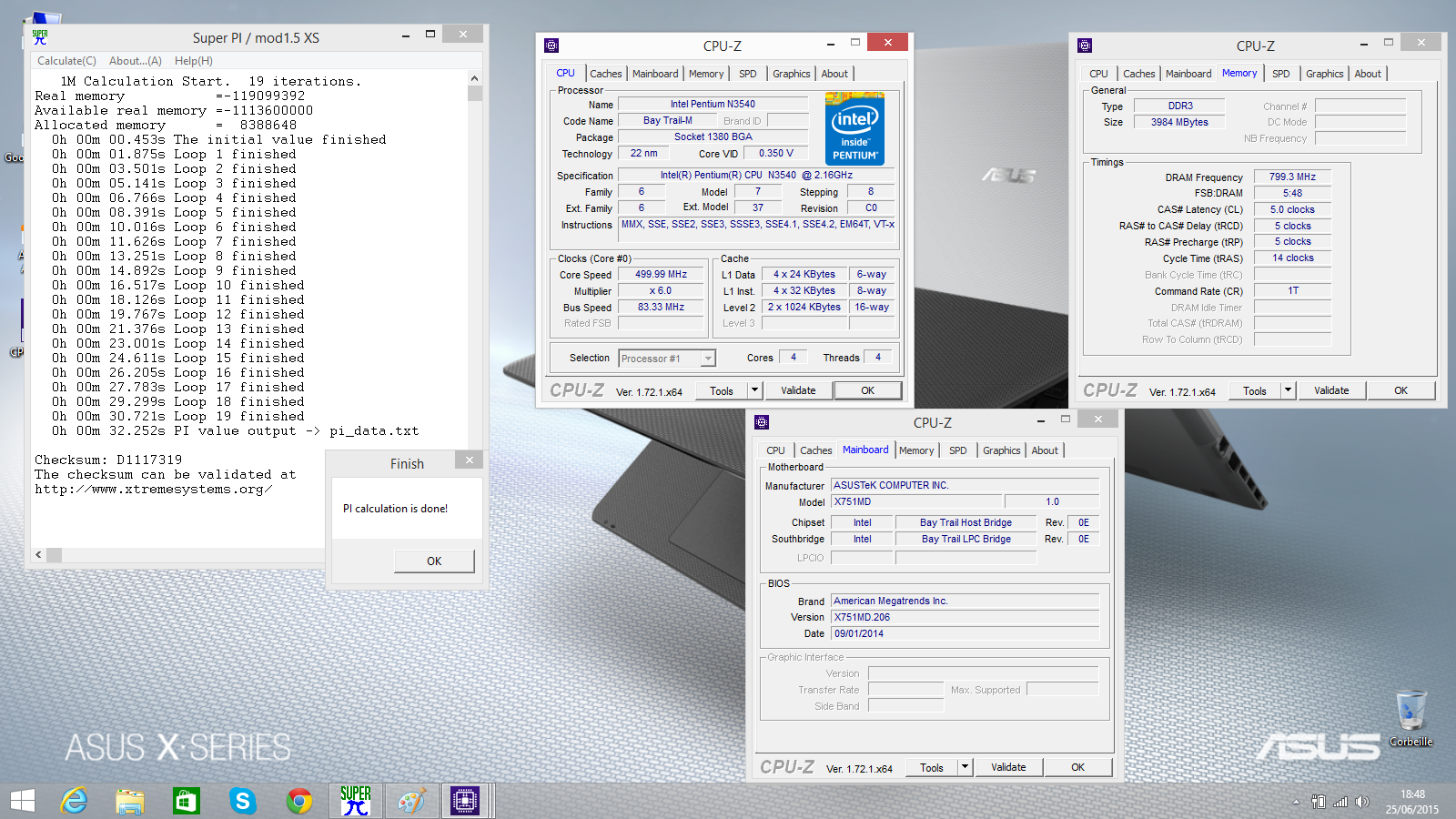Launch Windows Store from the taskbar
Viewport: 1456px width, 819px height.
coord(187,801)
